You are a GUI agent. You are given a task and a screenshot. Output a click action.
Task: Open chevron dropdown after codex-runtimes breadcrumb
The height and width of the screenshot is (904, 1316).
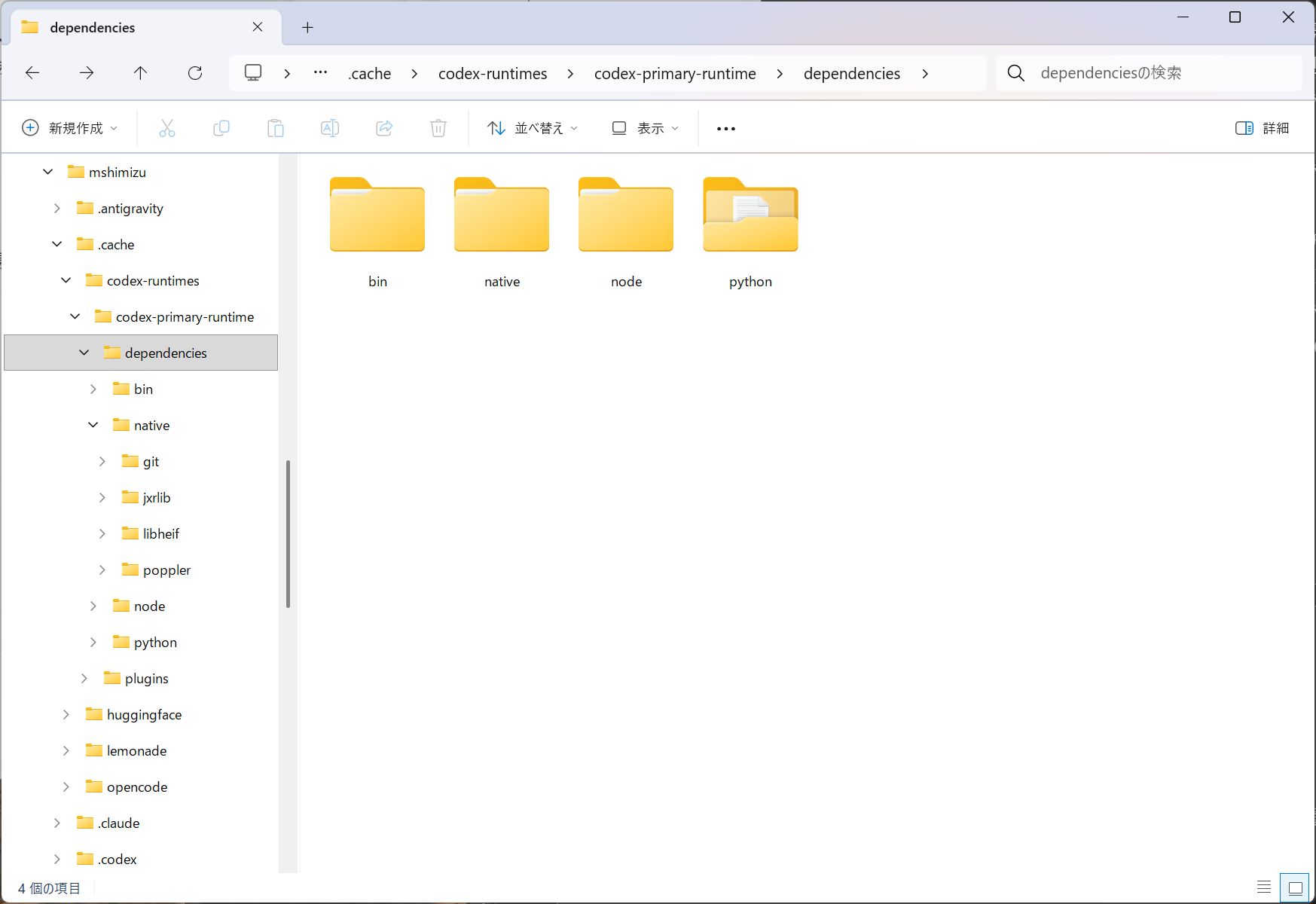click(x=570, y=73)
